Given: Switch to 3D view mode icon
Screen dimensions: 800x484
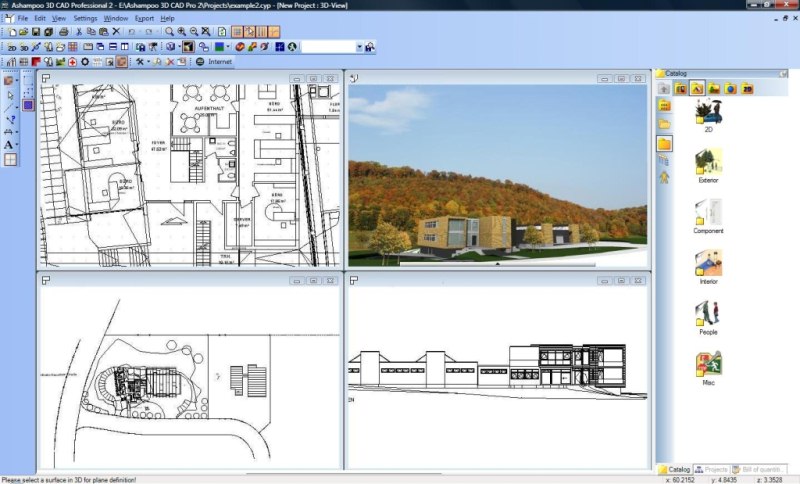Looking at the screenshot, I should pyautogui.click(x=23, y=47).
